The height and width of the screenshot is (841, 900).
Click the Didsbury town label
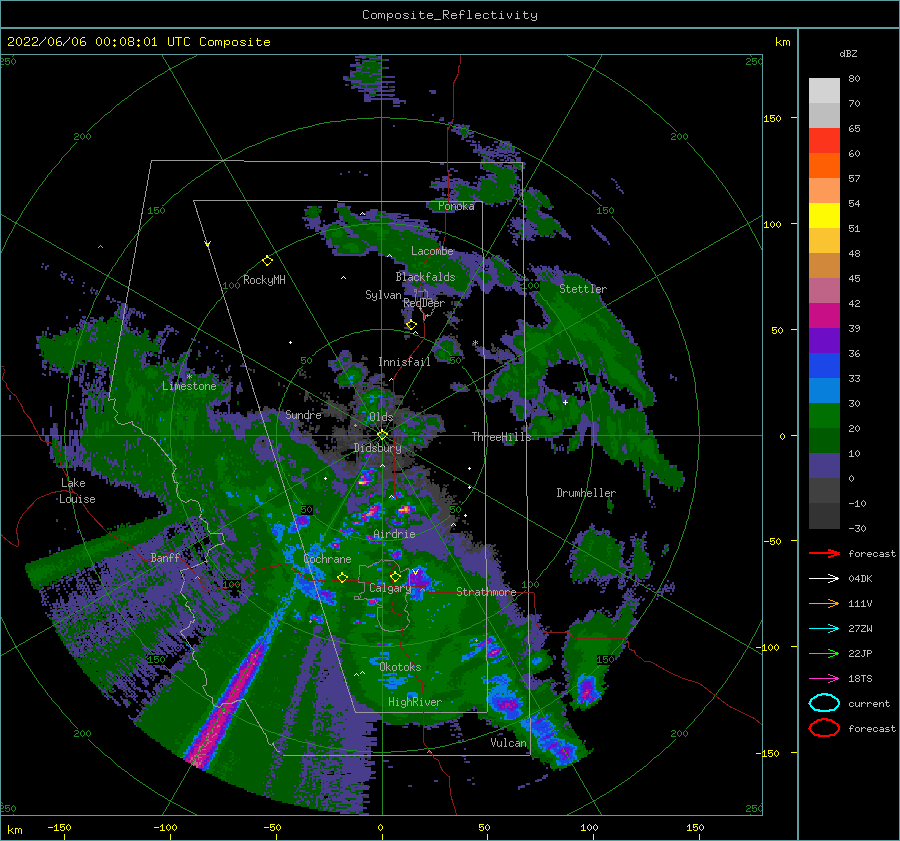click(378, 448)
